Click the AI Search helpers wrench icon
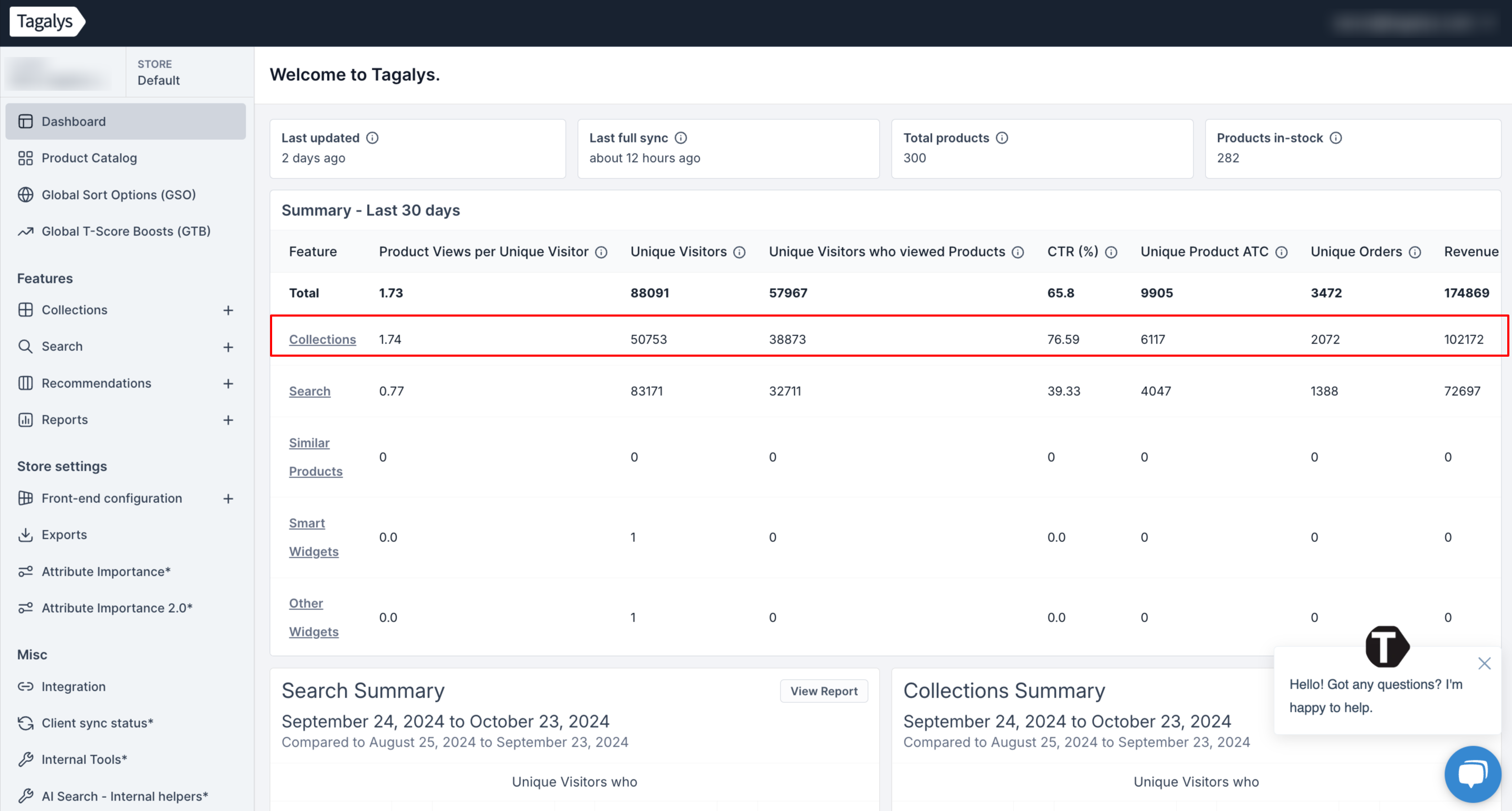1512x811 pixels. (25, 796)
